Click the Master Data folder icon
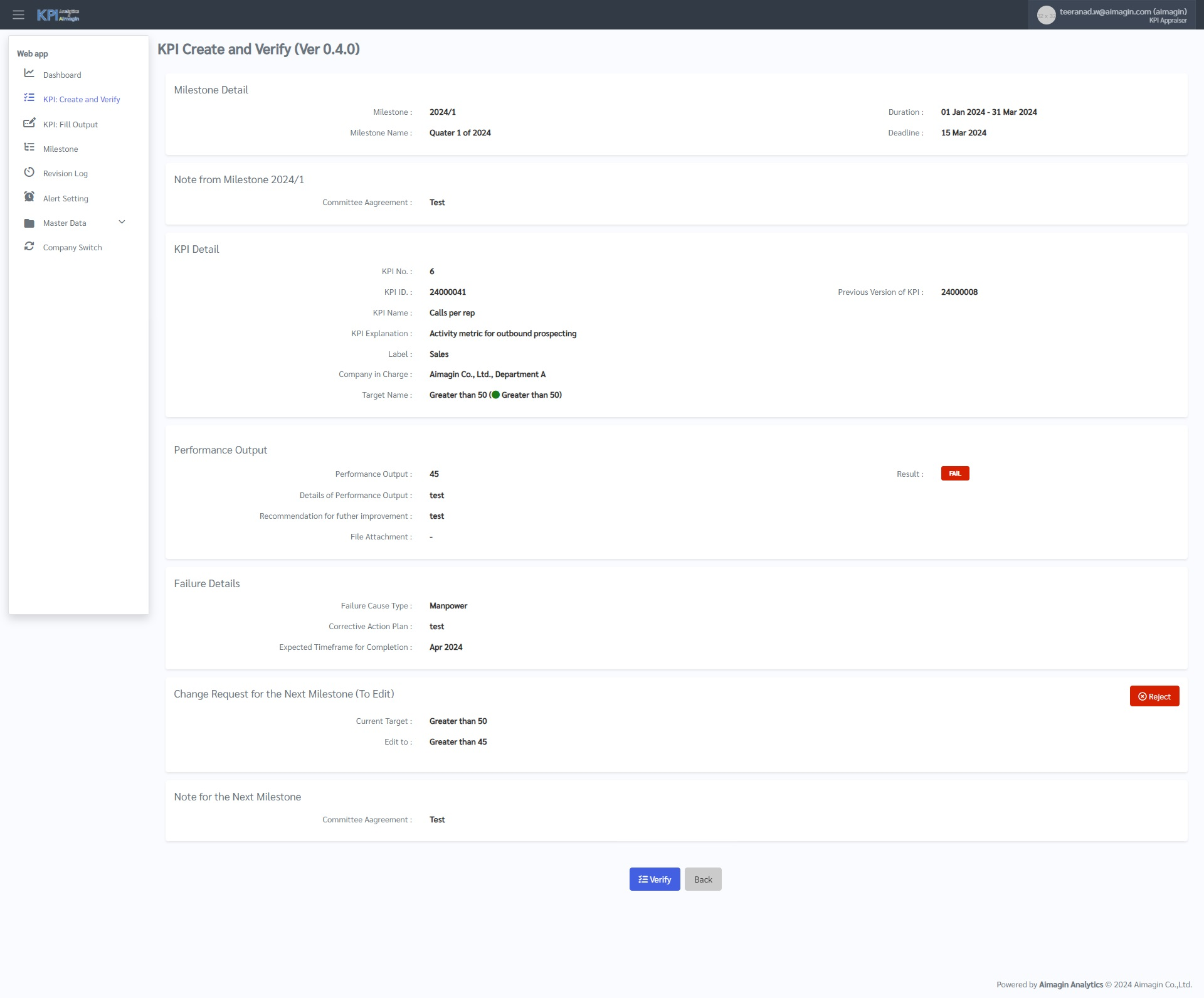1204x998 pixels. (29, 223)
